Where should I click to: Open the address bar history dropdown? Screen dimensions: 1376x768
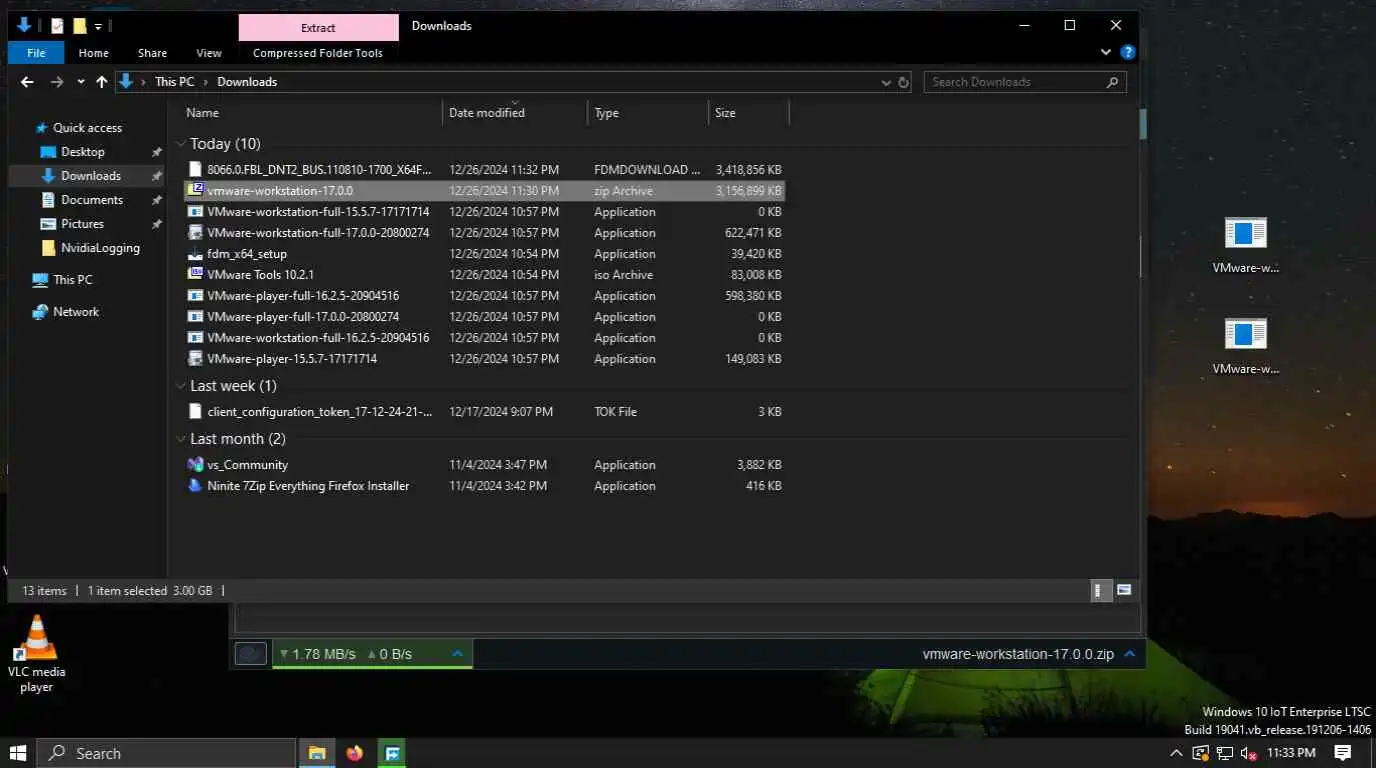click(886, 82)
